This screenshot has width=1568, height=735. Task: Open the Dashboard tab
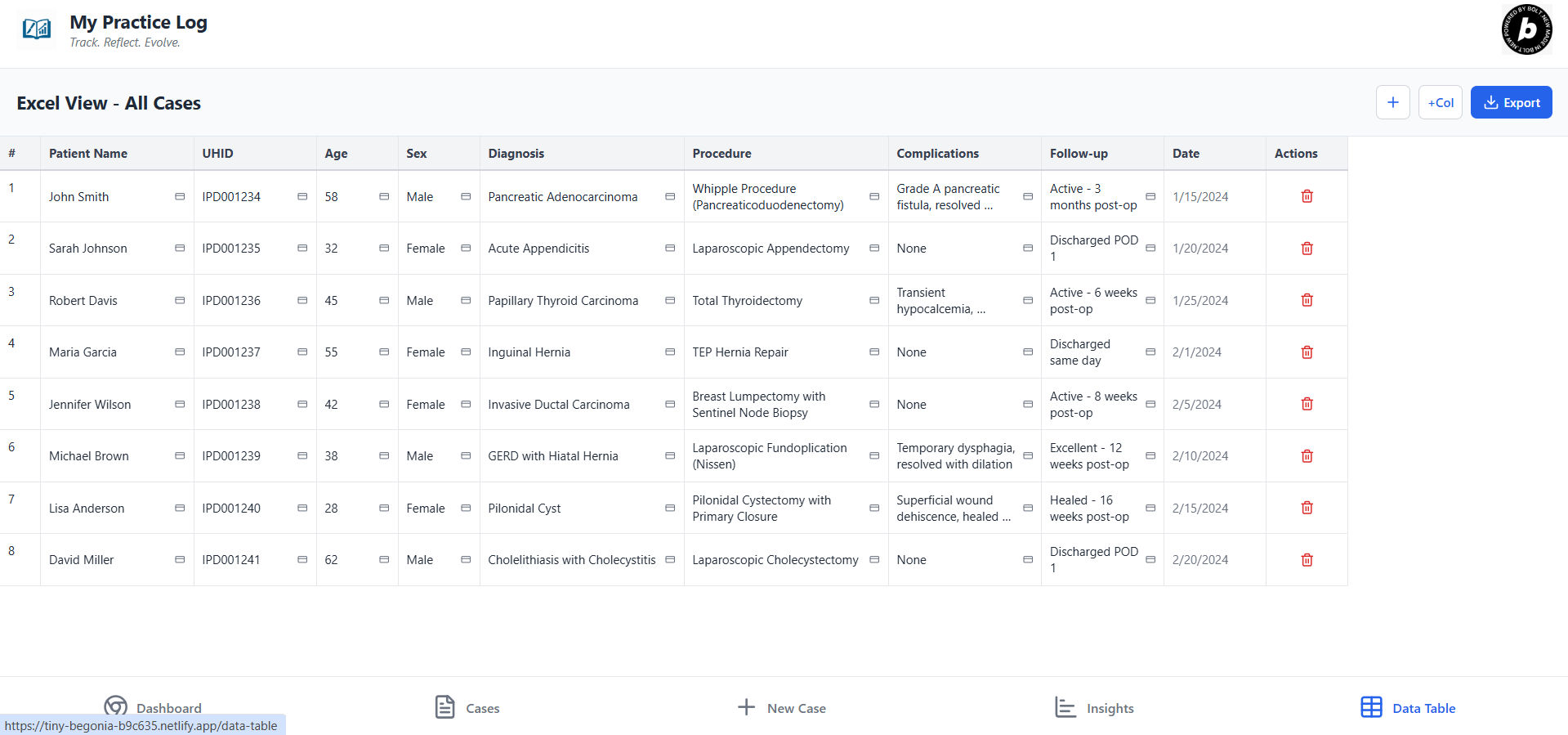click(x=153, y=707)
